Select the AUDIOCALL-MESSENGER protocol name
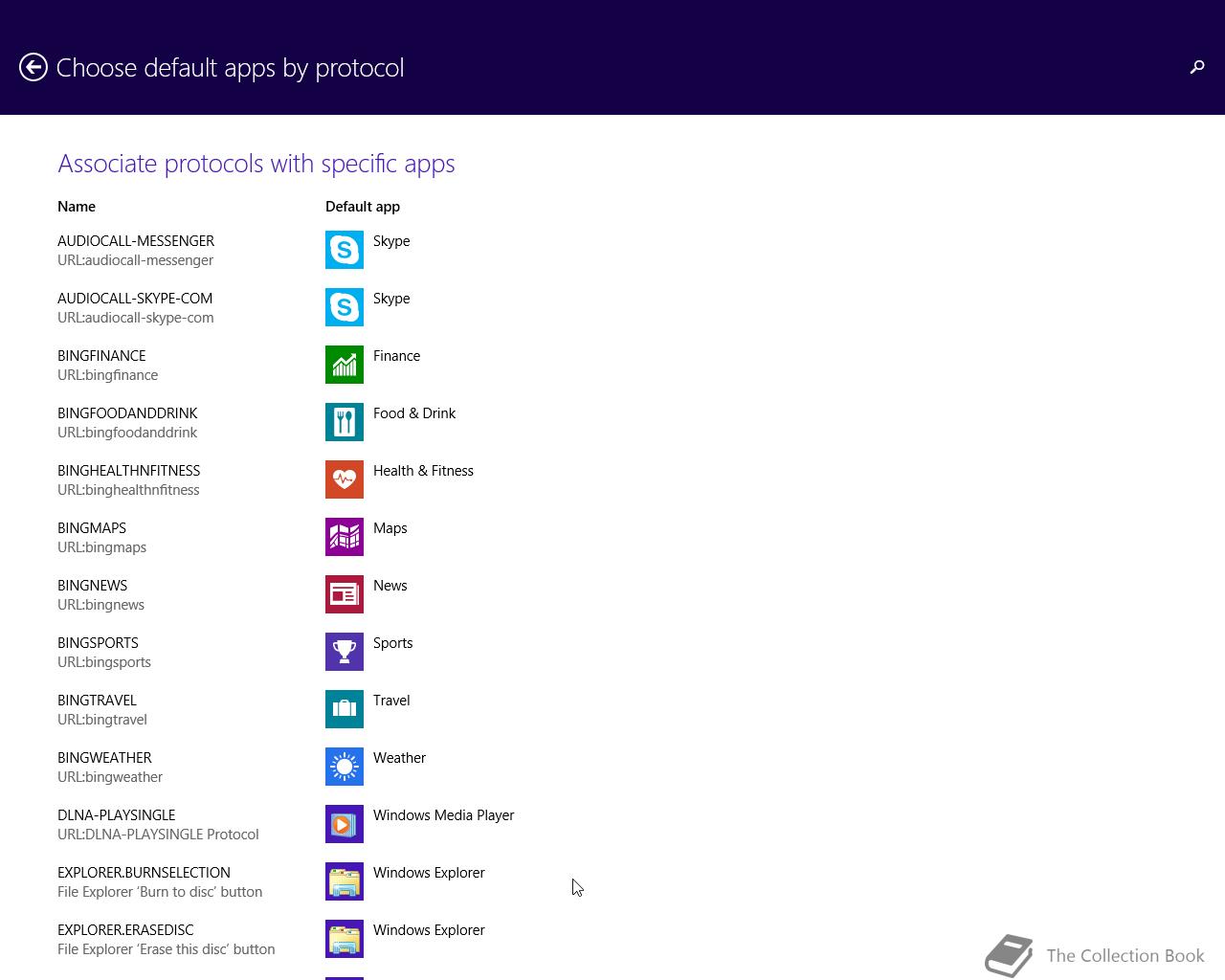 click(x=136, y=241)
